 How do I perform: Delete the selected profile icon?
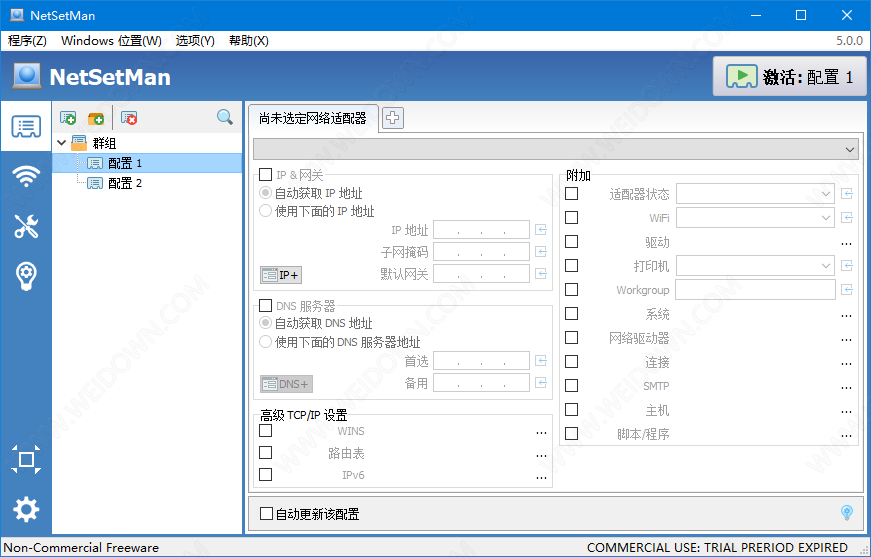pos(129,118)
